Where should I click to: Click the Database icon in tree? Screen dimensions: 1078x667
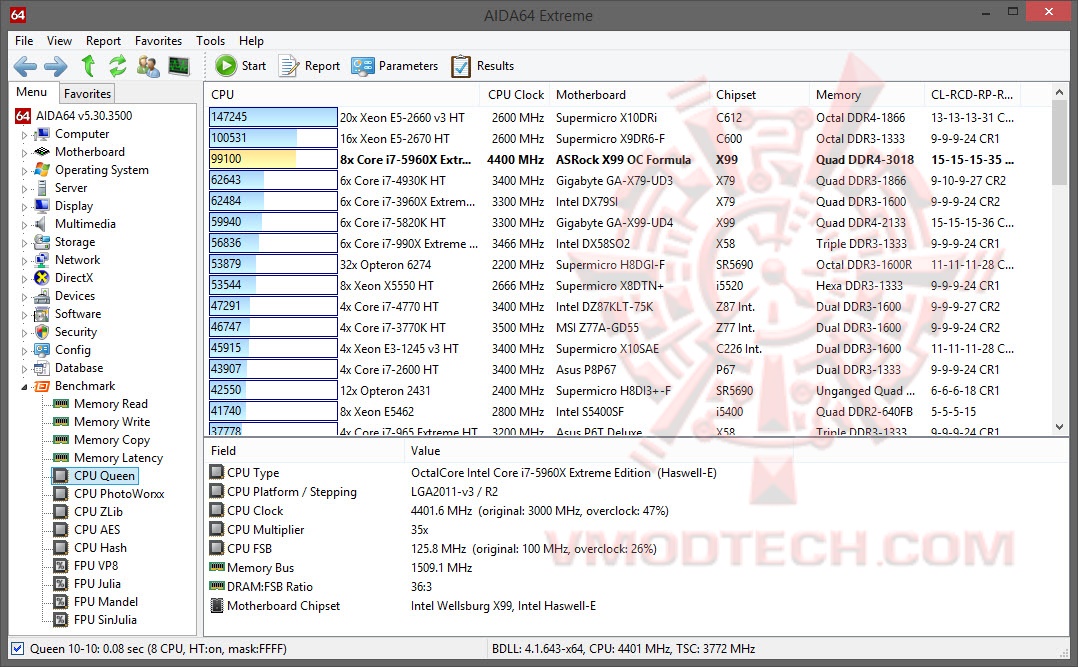tap(43, 368)
